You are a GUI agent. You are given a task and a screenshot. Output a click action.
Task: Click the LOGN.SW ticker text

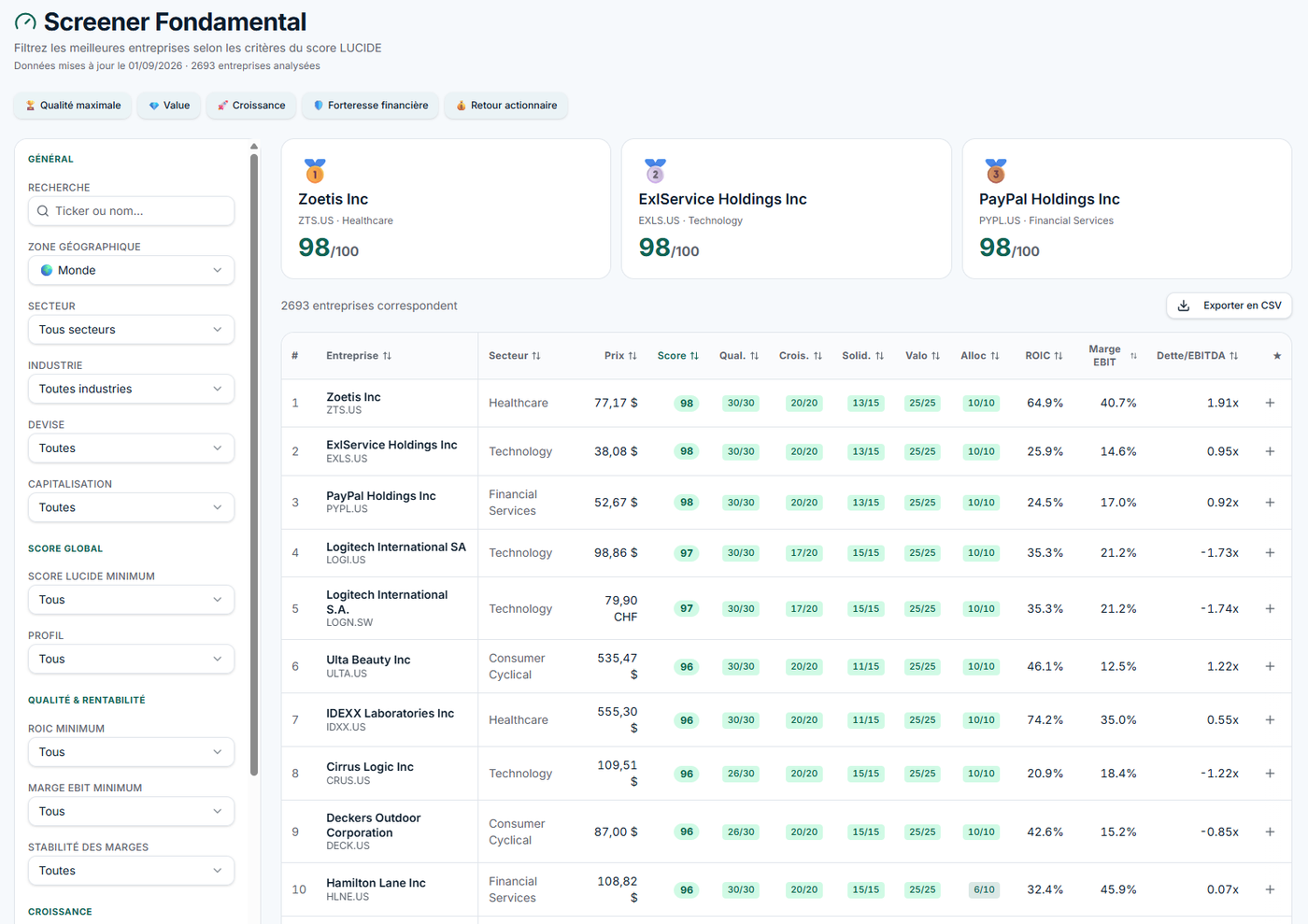click(349, 622)
